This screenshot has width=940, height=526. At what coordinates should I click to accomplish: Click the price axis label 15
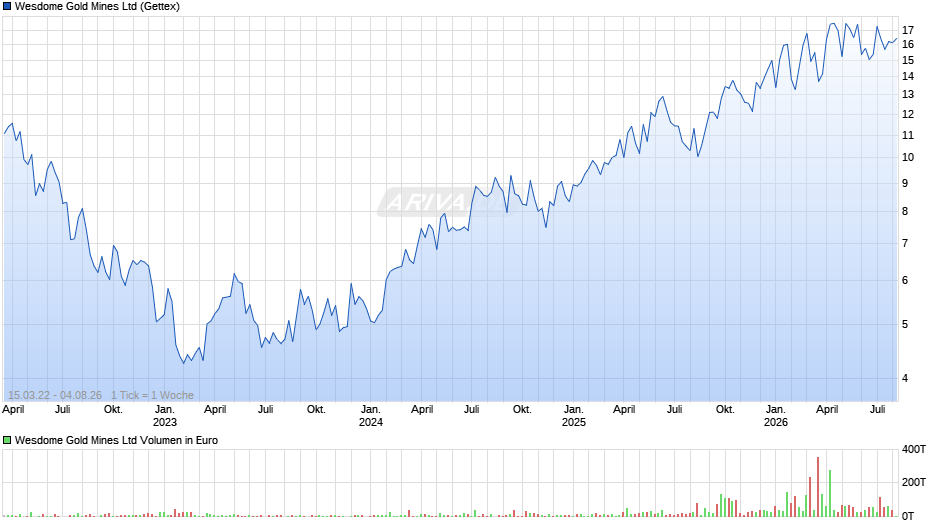coord(908,61)
